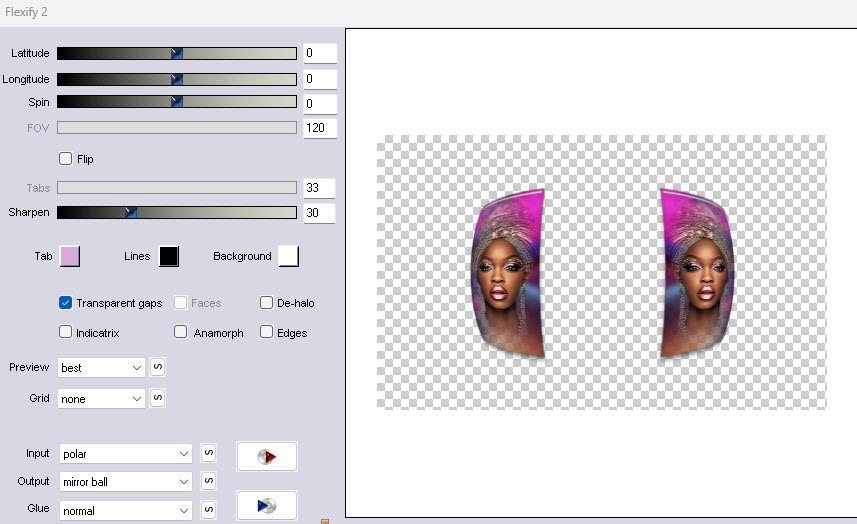The width and height of the screenshot is (857, 524).
Task: Enable the Flip checkbox
Action: click(66, 158)
